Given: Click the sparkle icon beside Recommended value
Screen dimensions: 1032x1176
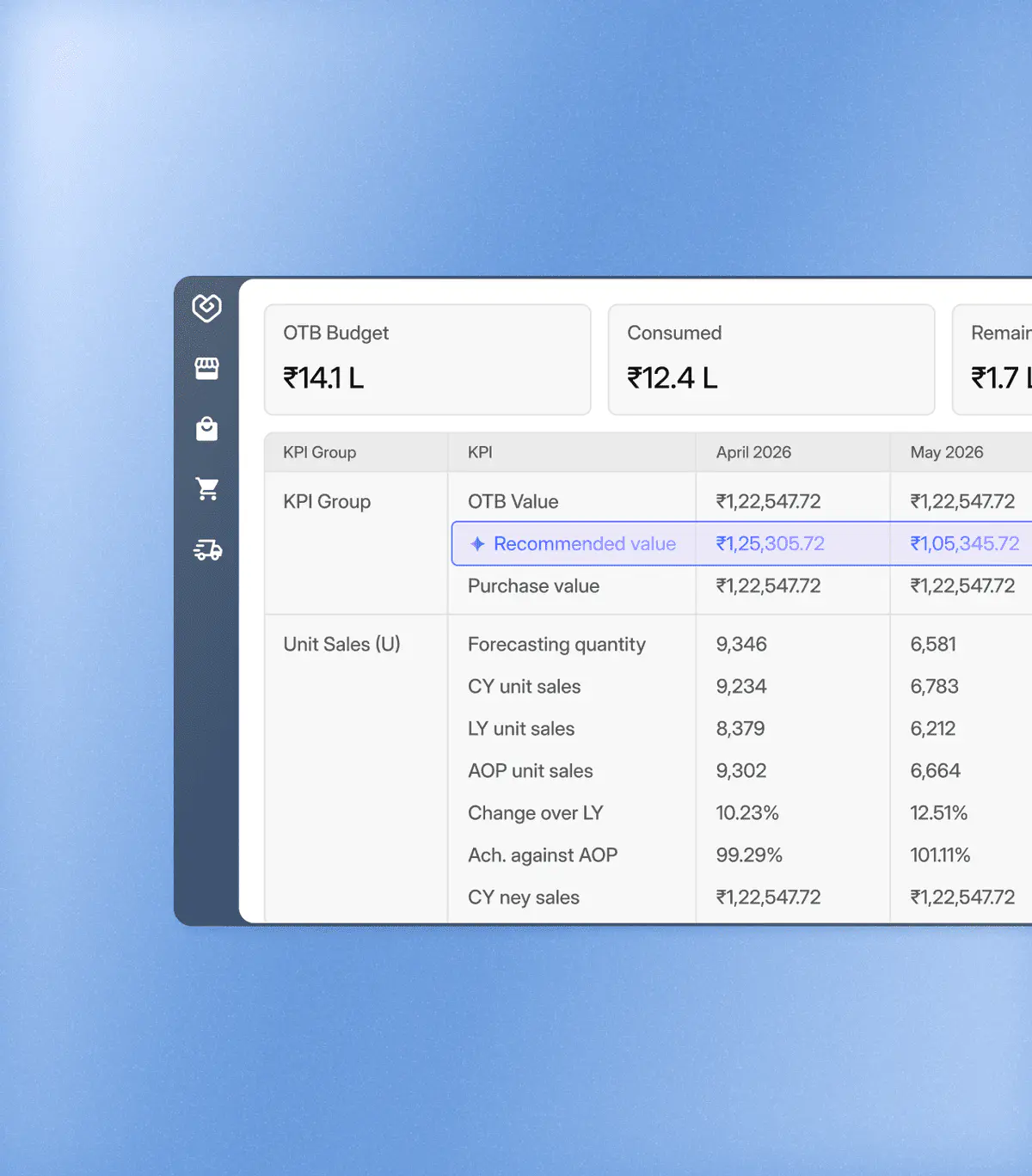Looking at the screenshot, I should pyautogui.click(x=477, y=544).
